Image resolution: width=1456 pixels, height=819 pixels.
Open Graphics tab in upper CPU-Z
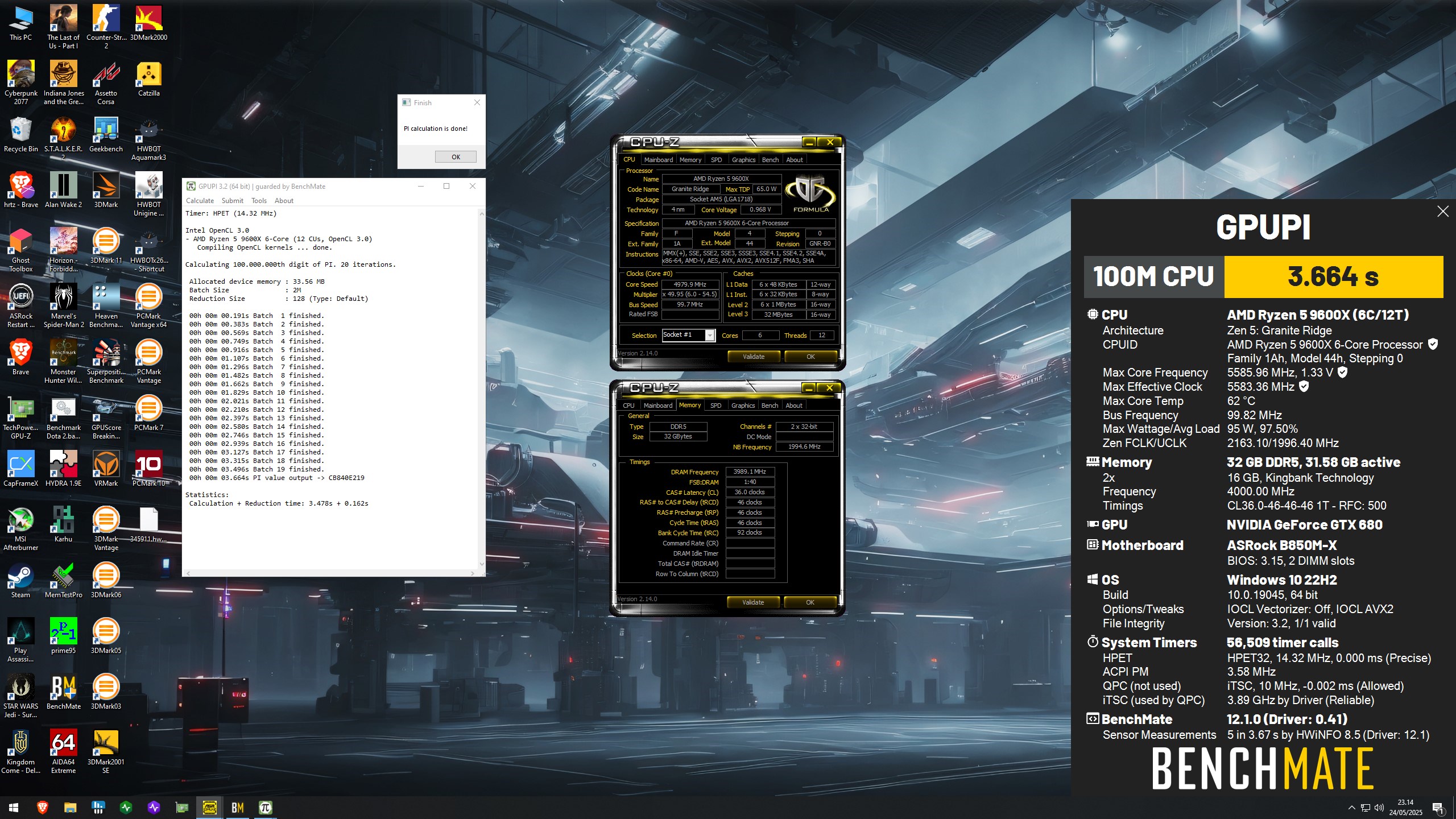pyautogui.click(x=743, y=160)
